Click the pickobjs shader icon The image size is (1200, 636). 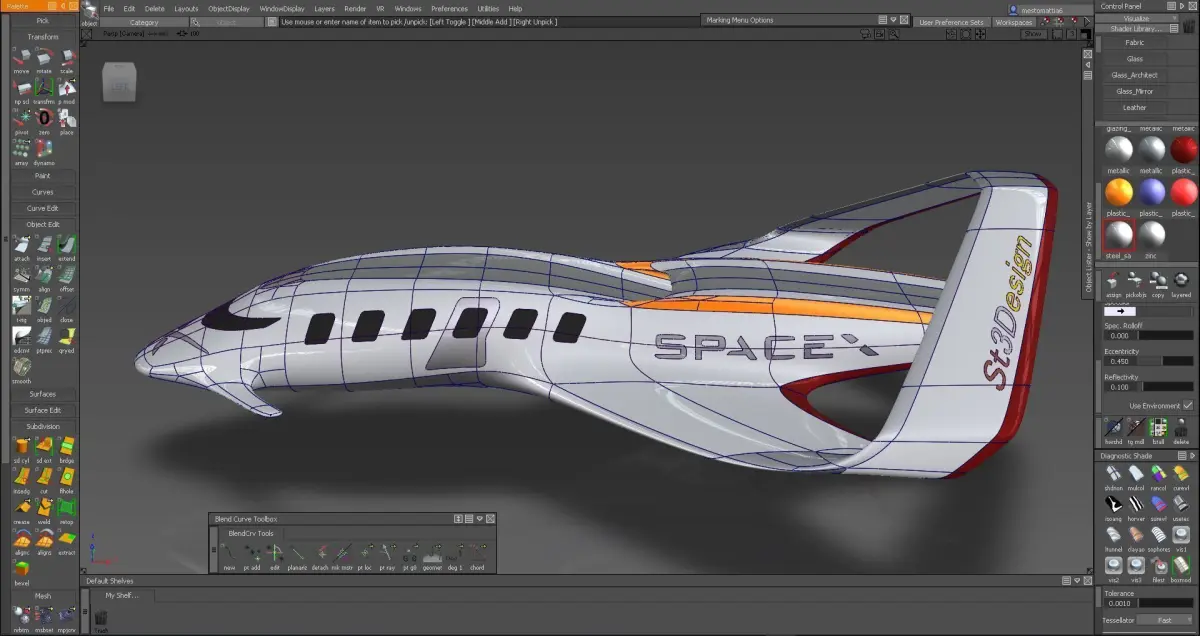1135,283
